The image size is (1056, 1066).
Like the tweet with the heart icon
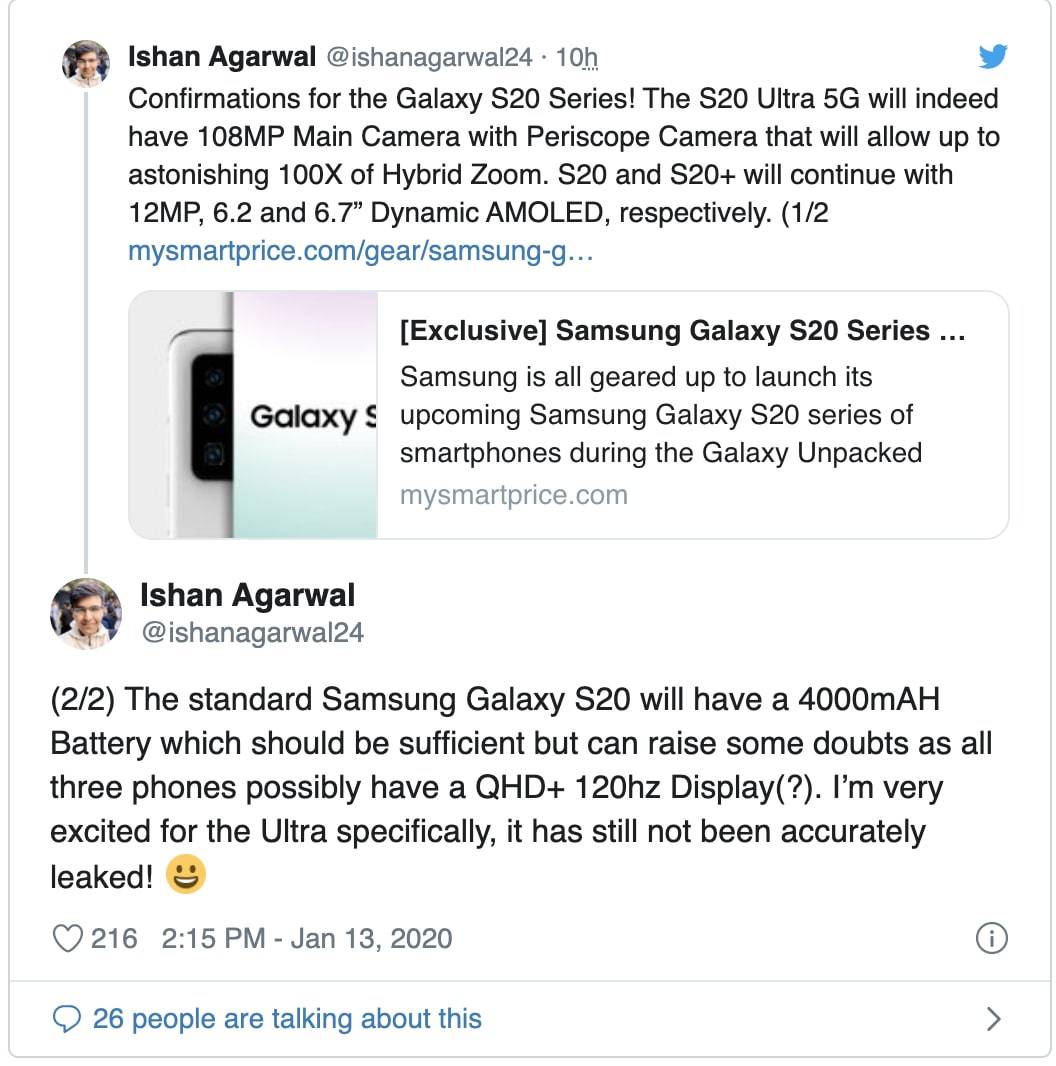67,939
